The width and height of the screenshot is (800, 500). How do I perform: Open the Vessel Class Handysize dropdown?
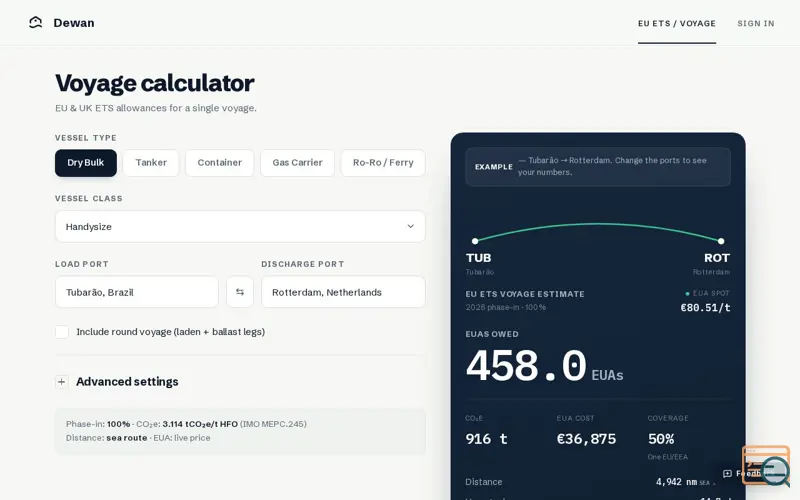click(240, 227)
